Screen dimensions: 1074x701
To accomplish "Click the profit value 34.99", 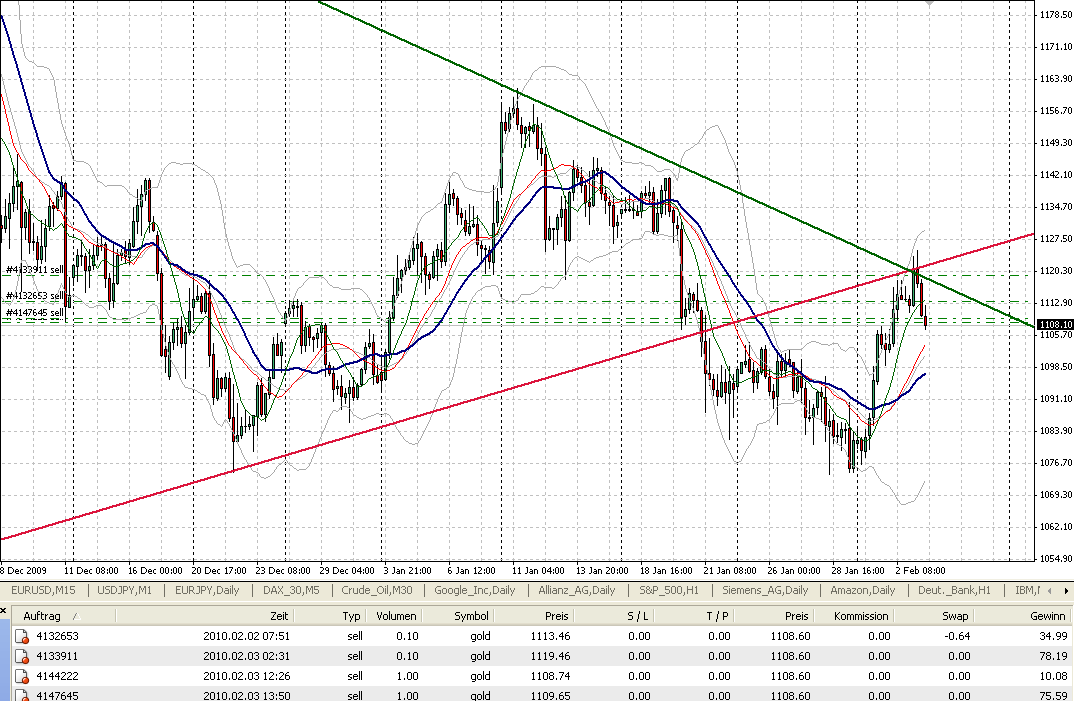I will click(x=1053, y=637).
